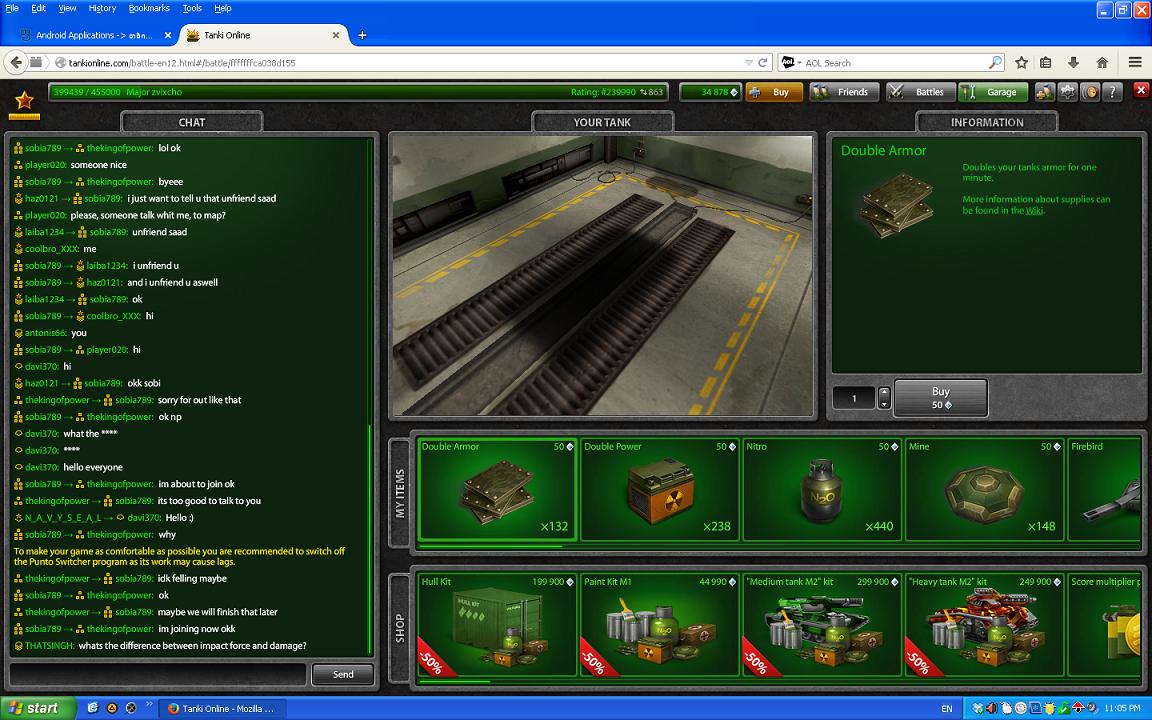This screenshot has width=1152, height=720.
Task: Select the Double Power supply card
Action: click(659, 489)
